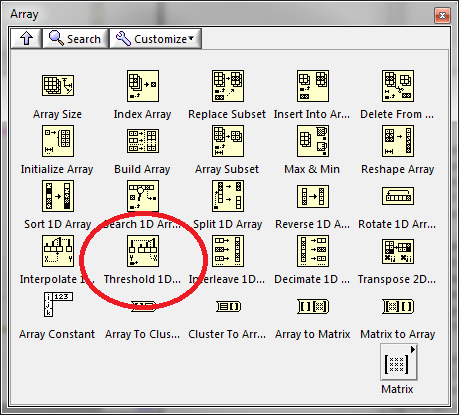Choose the Decimate 1D Array function

(x=313, y=251)
